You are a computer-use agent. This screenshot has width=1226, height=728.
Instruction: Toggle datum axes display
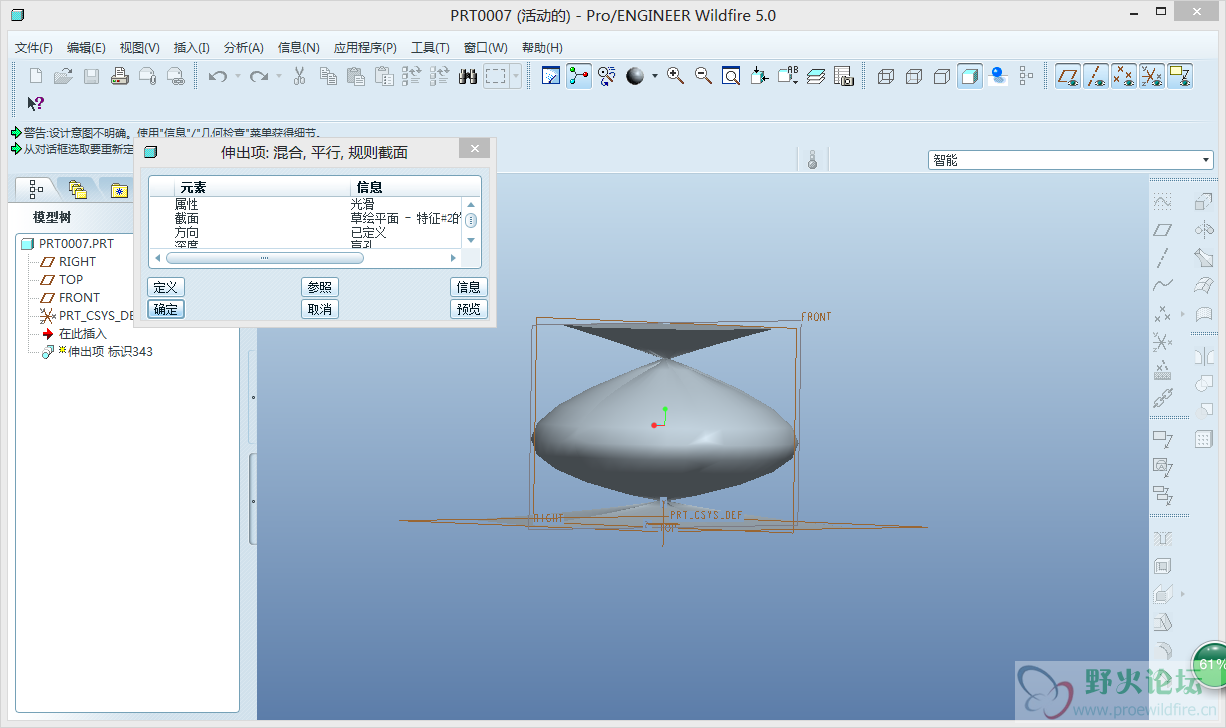point(1096,76)
